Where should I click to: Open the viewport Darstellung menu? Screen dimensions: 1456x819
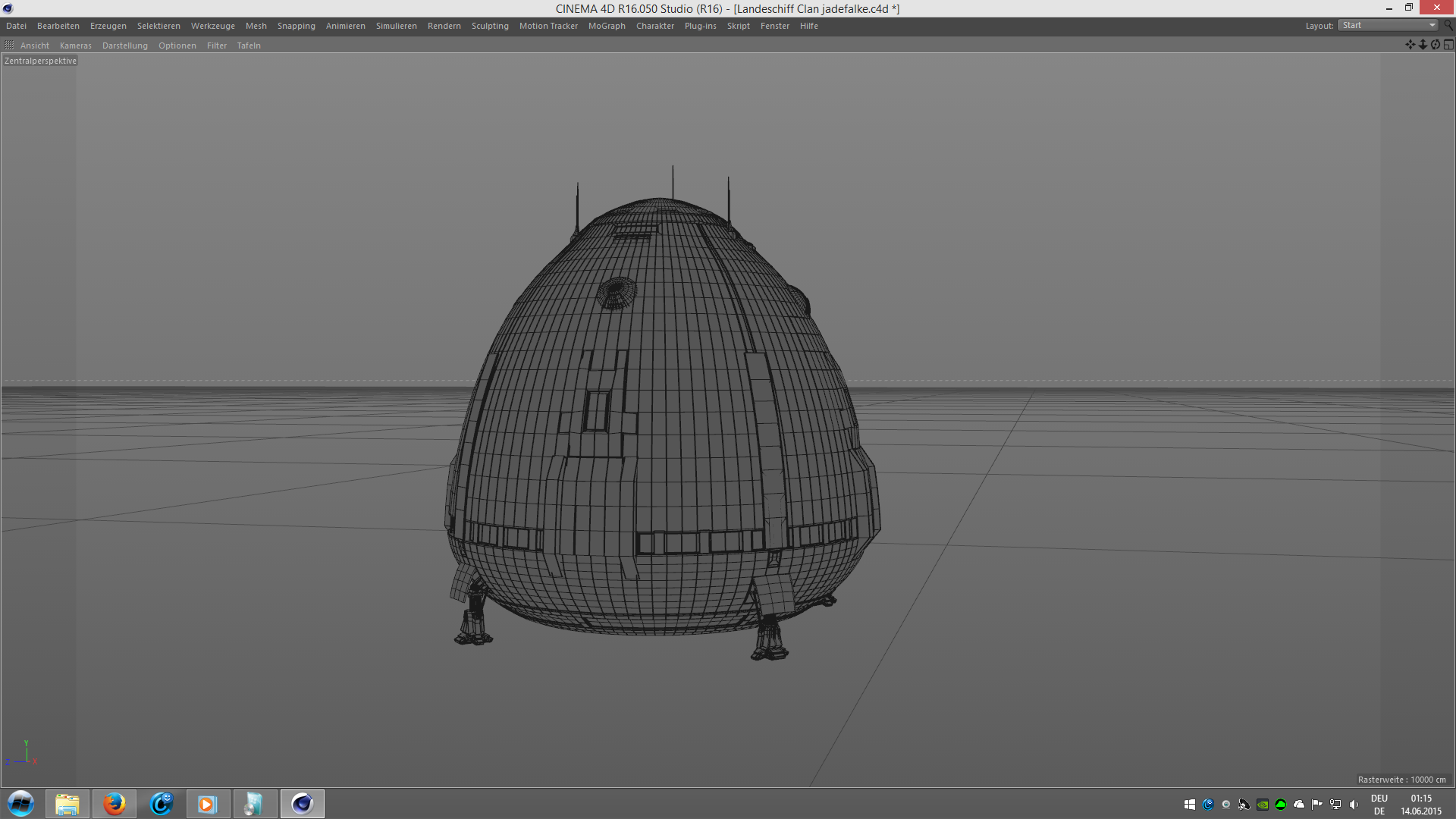click(x=125, y=45)
